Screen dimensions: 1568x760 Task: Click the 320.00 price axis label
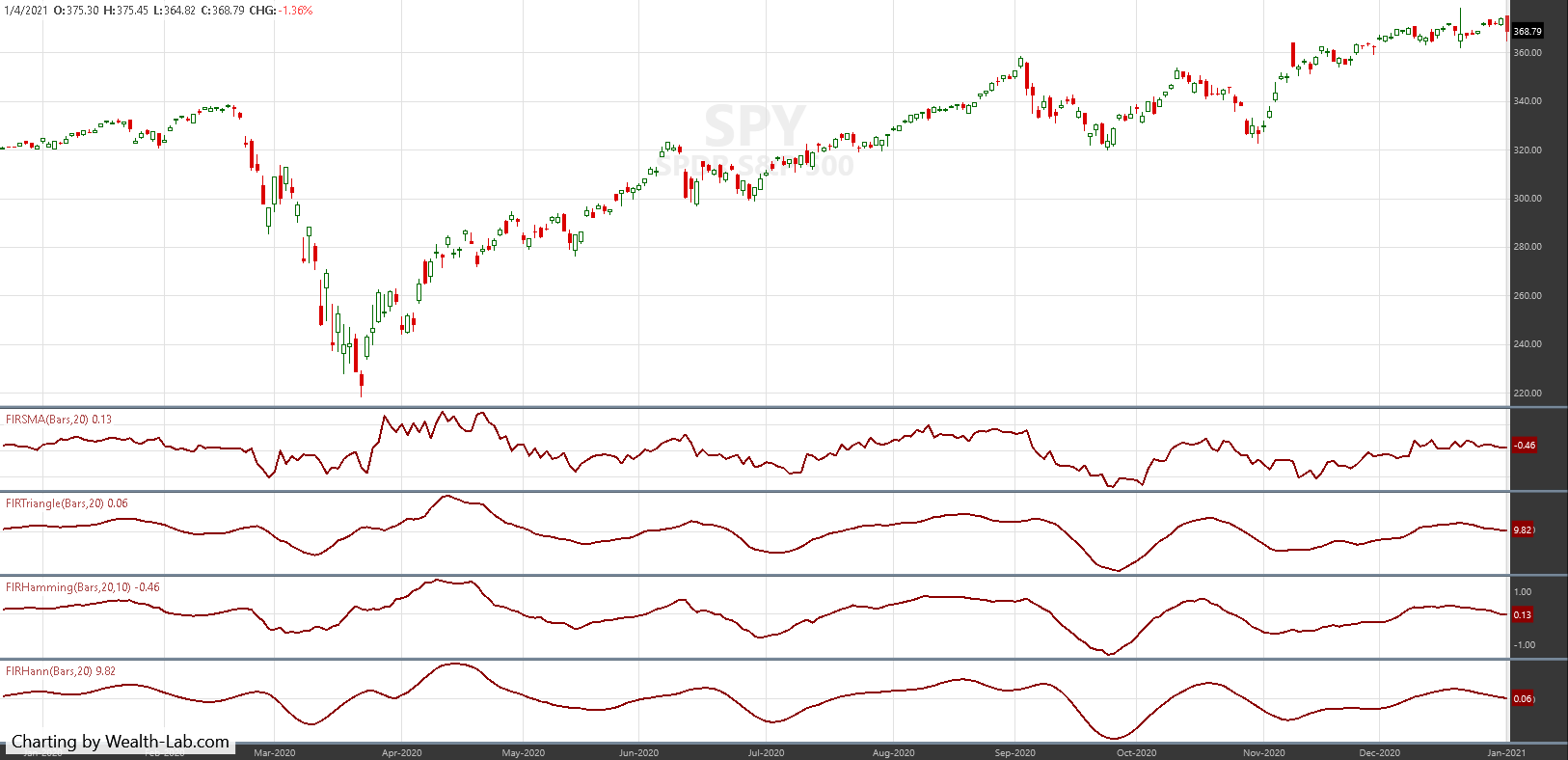tap(1527, 150)
